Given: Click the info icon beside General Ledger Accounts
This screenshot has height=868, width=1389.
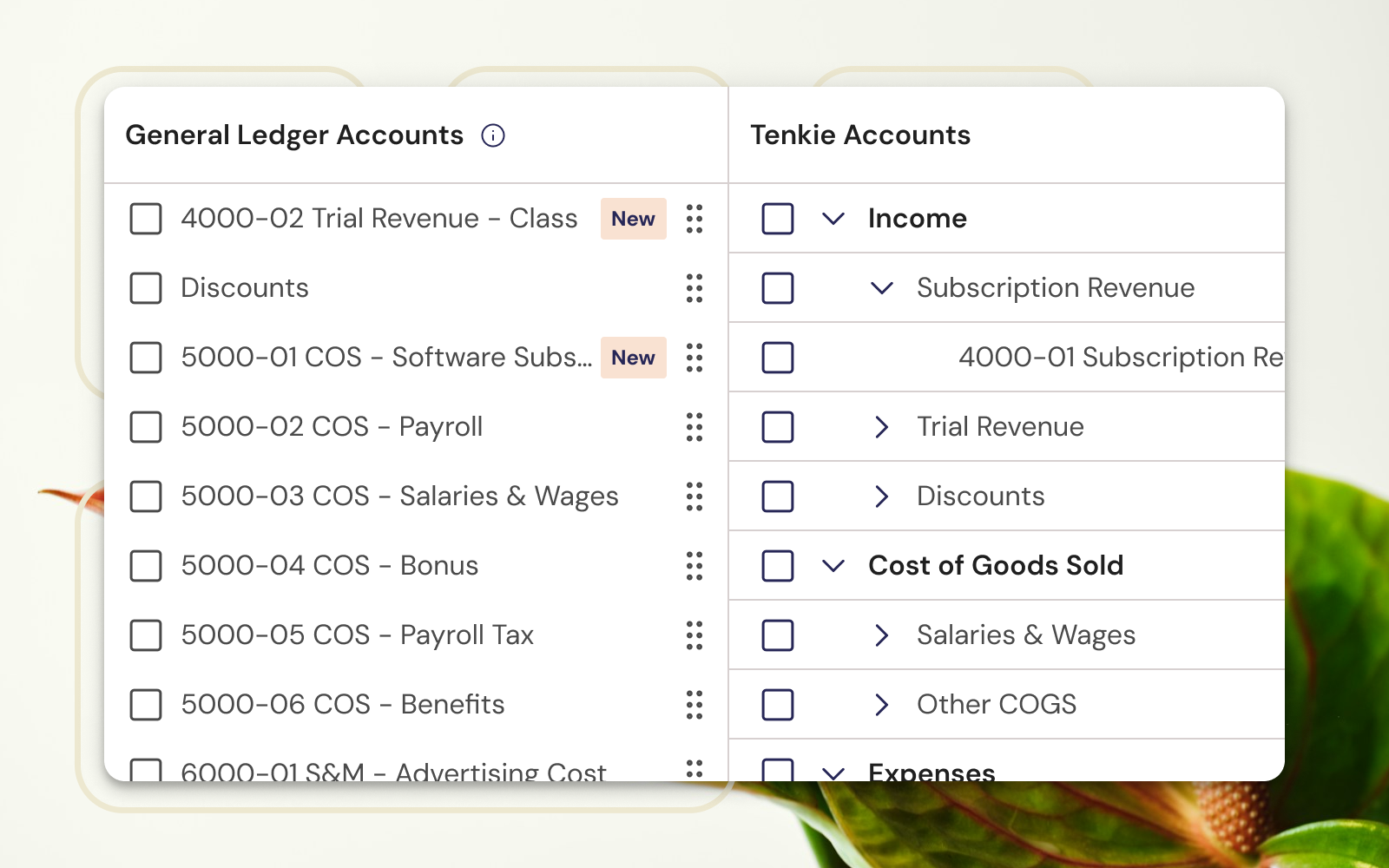Looking at the screenshot, I should [493, 135].
